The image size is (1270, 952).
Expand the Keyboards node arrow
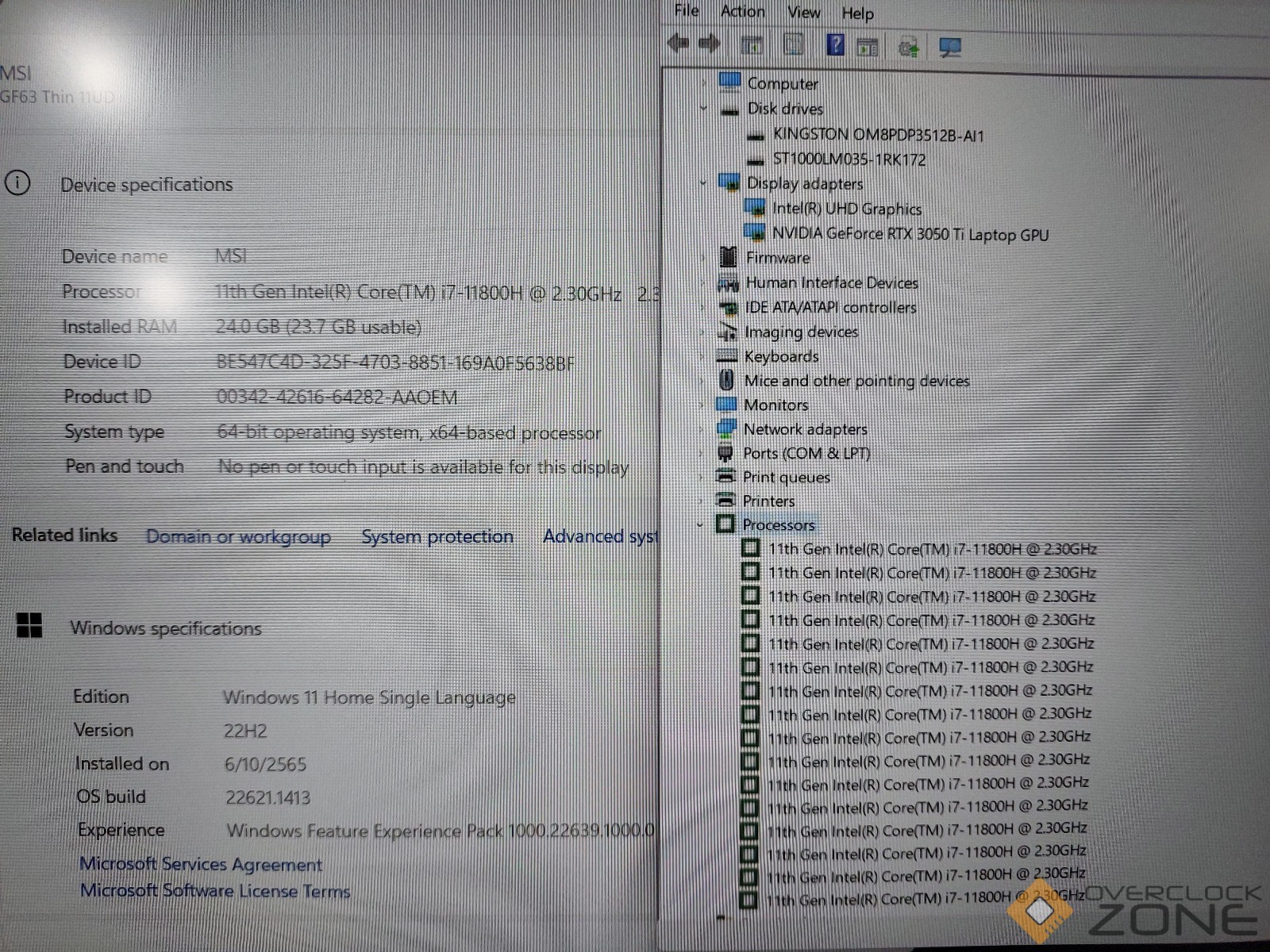702,356
